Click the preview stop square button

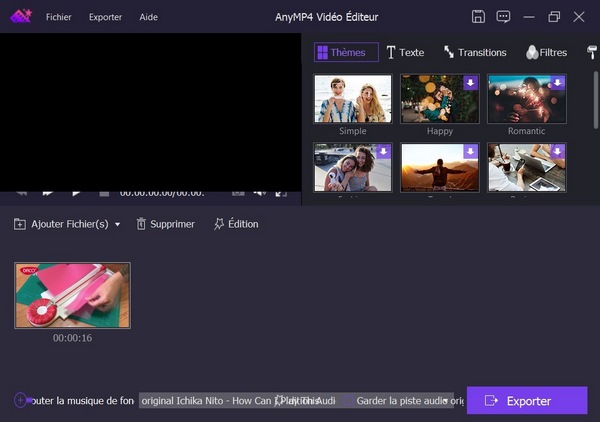click(104, 194)
